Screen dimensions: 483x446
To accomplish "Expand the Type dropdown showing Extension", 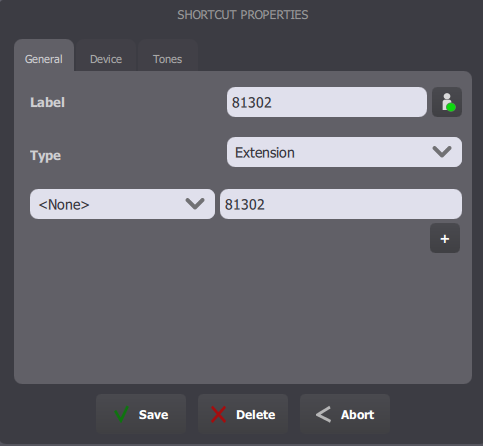I will 344,152.
